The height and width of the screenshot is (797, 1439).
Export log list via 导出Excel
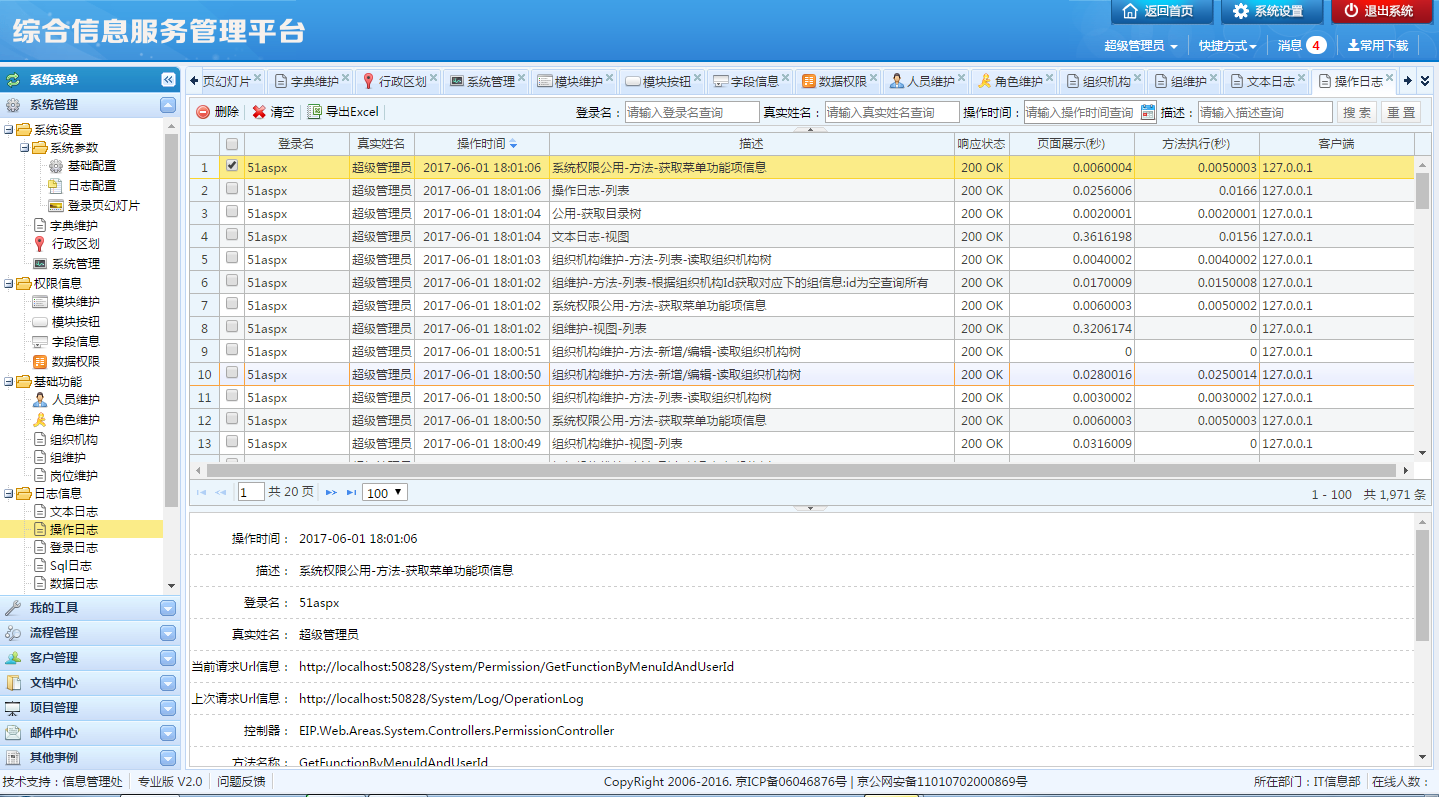coord(343,112)
